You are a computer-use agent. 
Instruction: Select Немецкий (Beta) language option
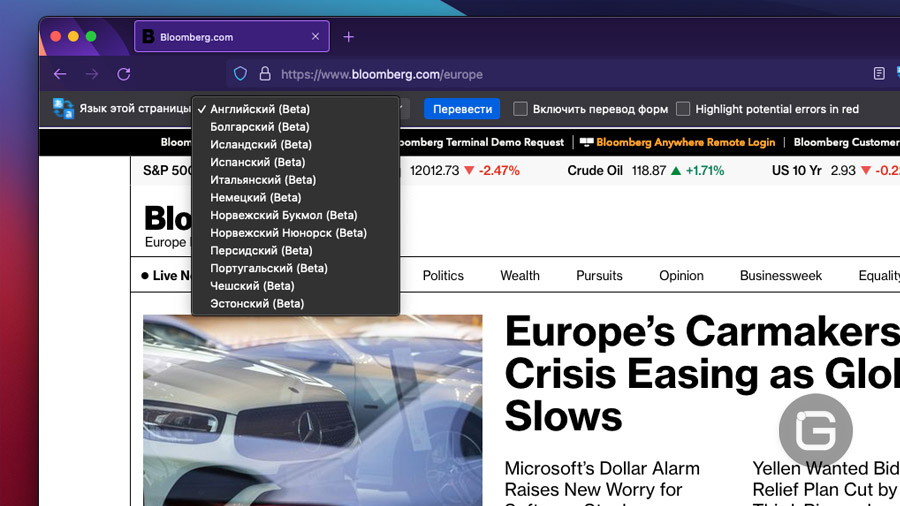point(295,198)
